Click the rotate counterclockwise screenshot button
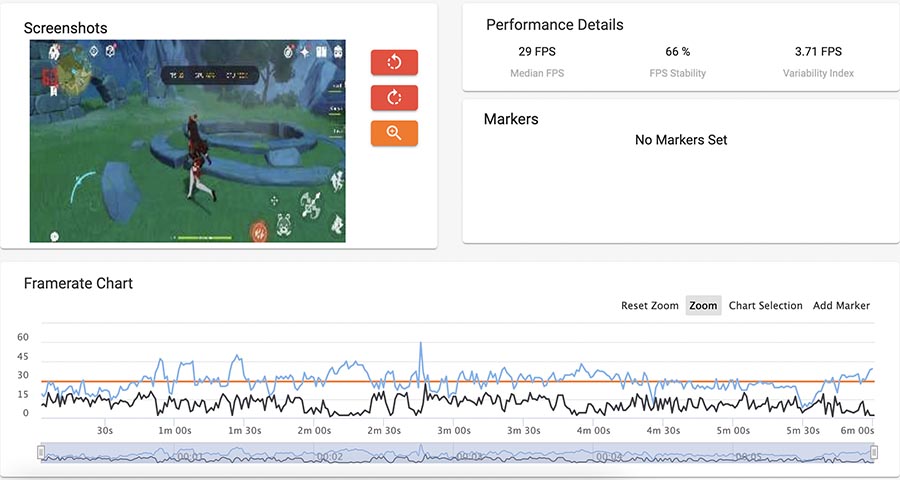 pyautogui.click(x=394, y=62)
